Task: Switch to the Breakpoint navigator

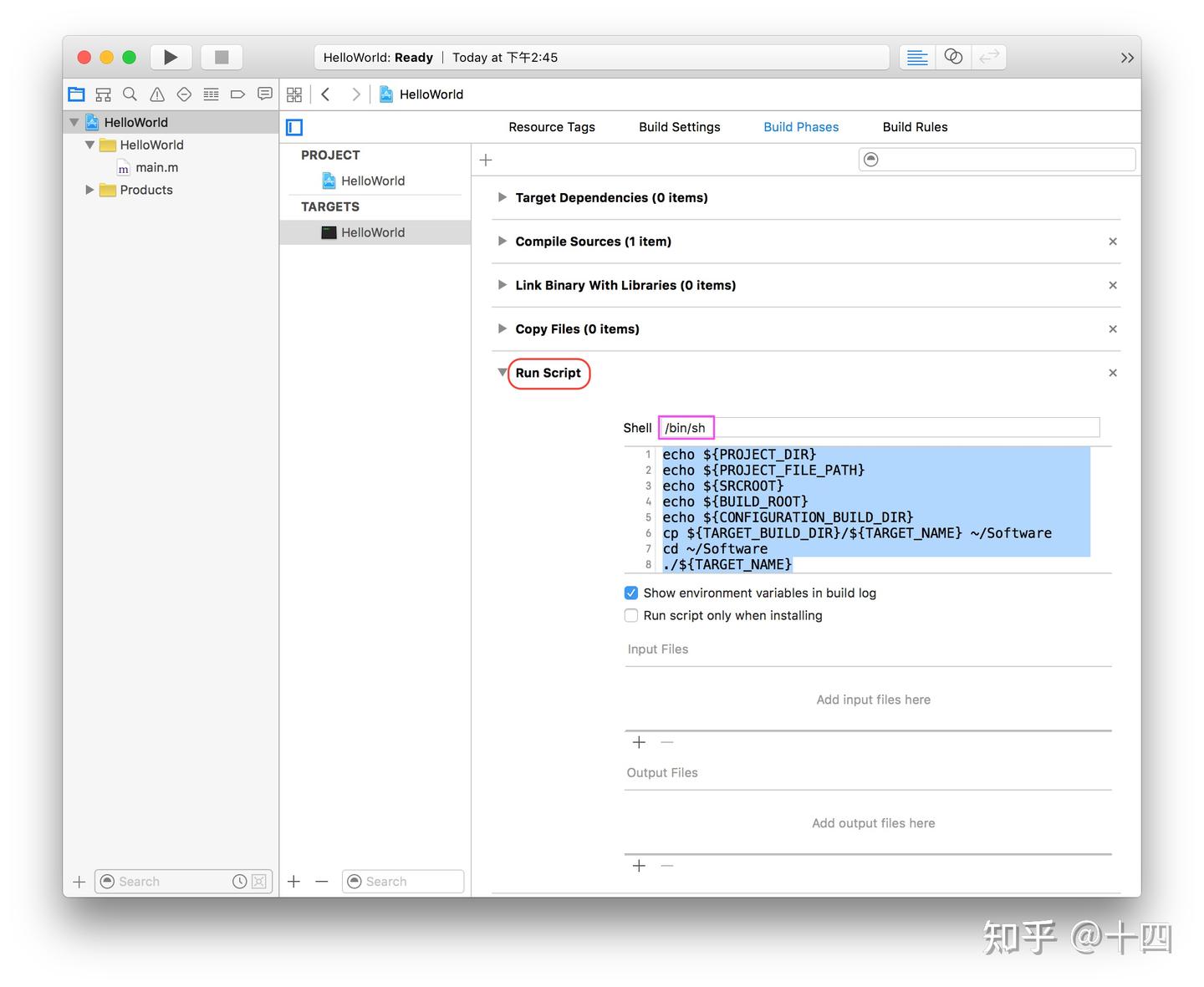Action: [x=237, y=94]
